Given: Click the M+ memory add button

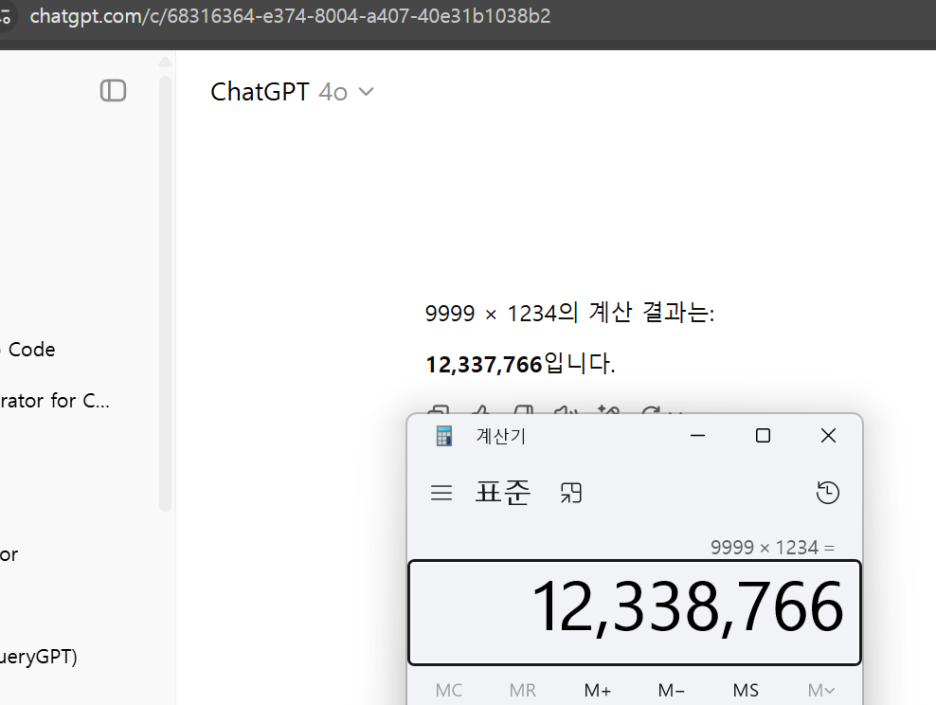Looking at the screenshot, I should click(x=598, y=691).
